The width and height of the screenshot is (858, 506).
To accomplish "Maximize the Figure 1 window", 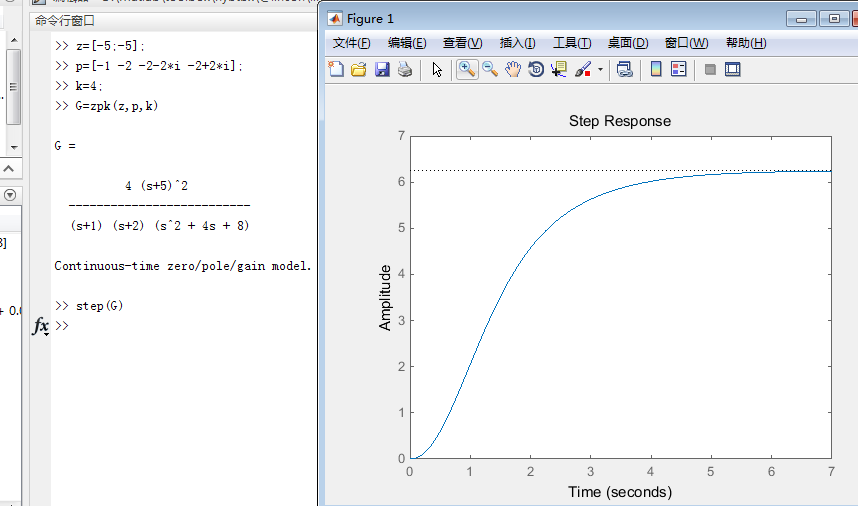I will coord(834,19).
